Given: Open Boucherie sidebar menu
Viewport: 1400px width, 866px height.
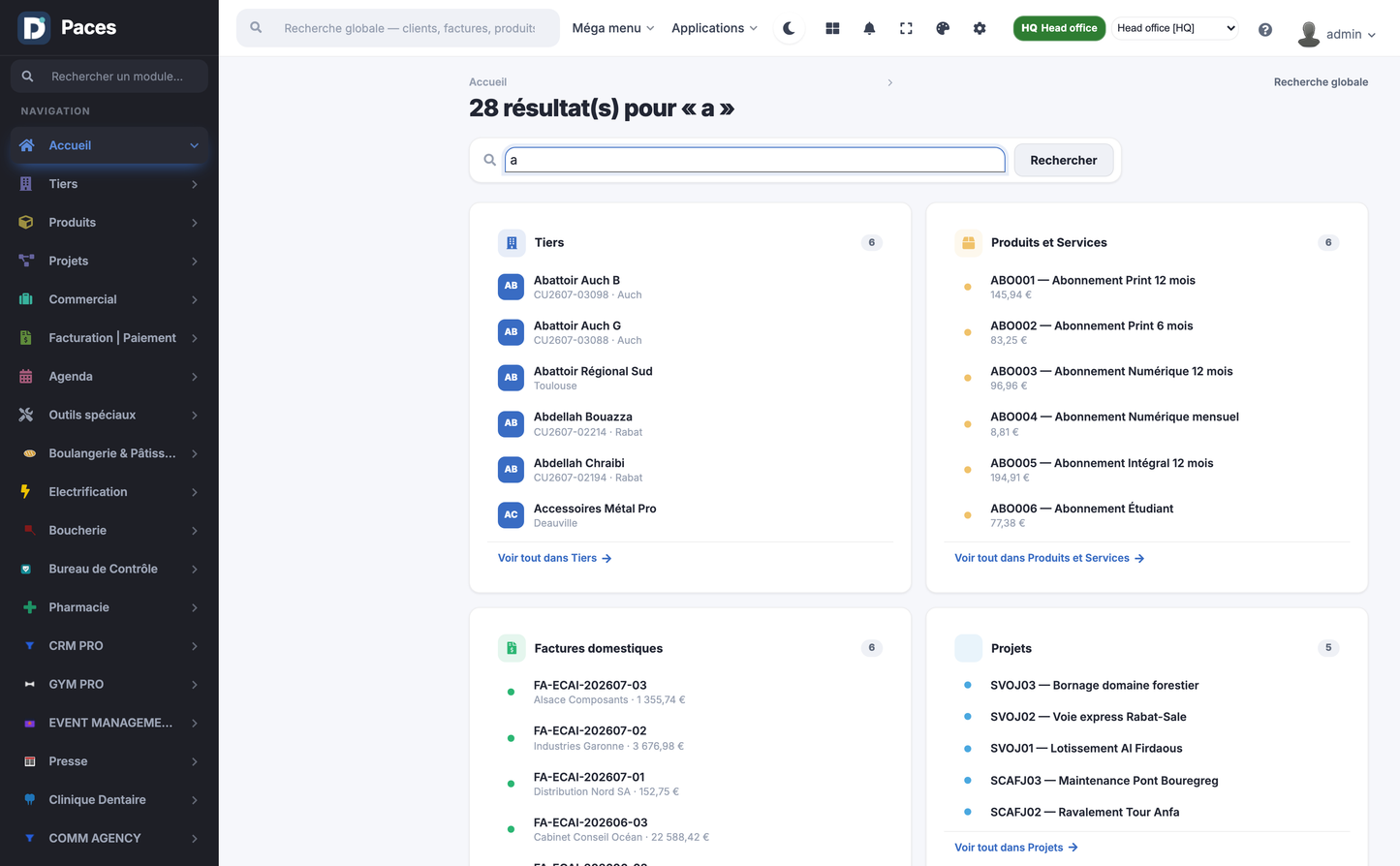Looking at the screenshot, I should click(109, 531).
